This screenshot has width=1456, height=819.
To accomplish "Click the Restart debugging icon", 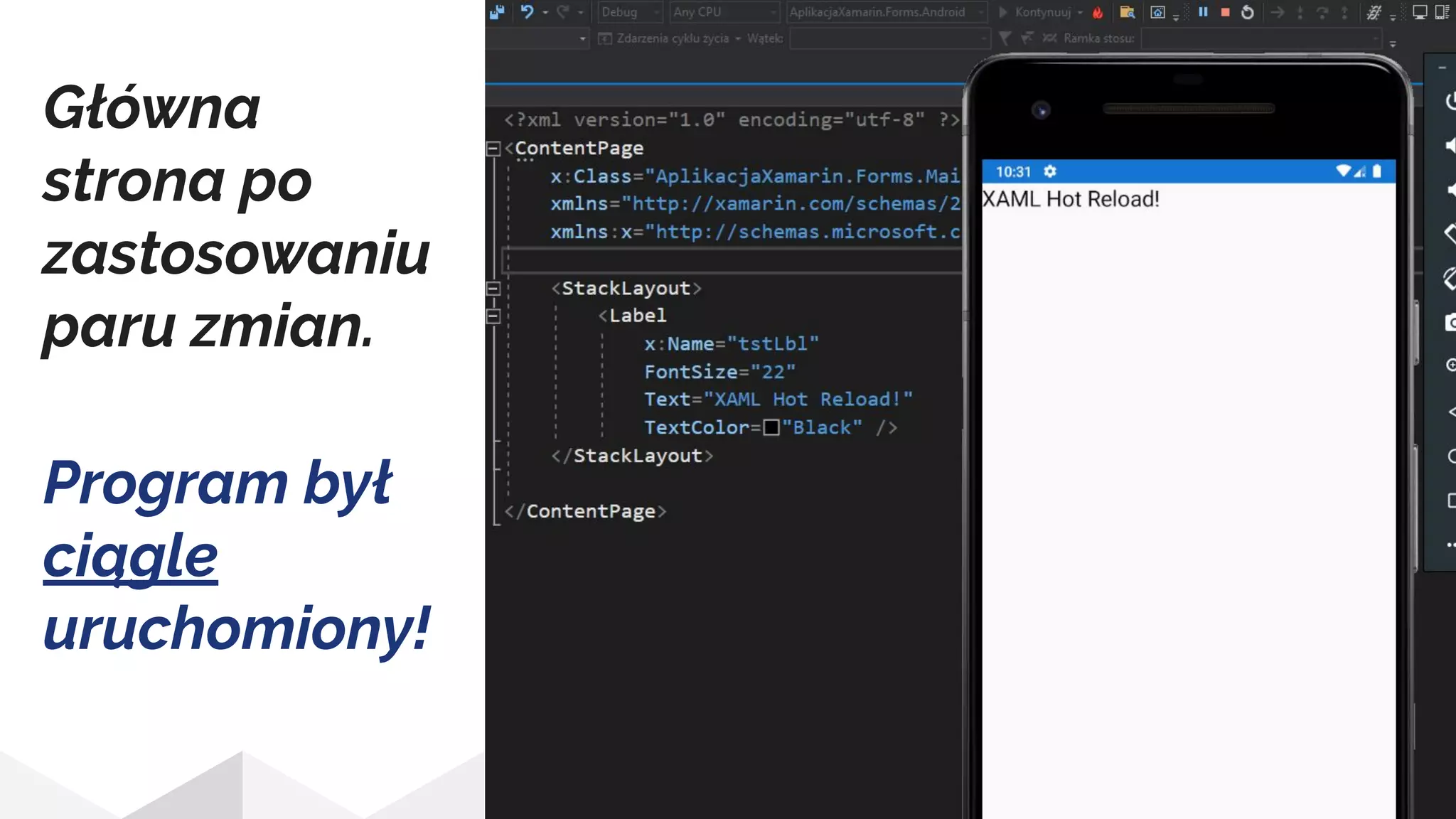I will [x=1248, y=12].
